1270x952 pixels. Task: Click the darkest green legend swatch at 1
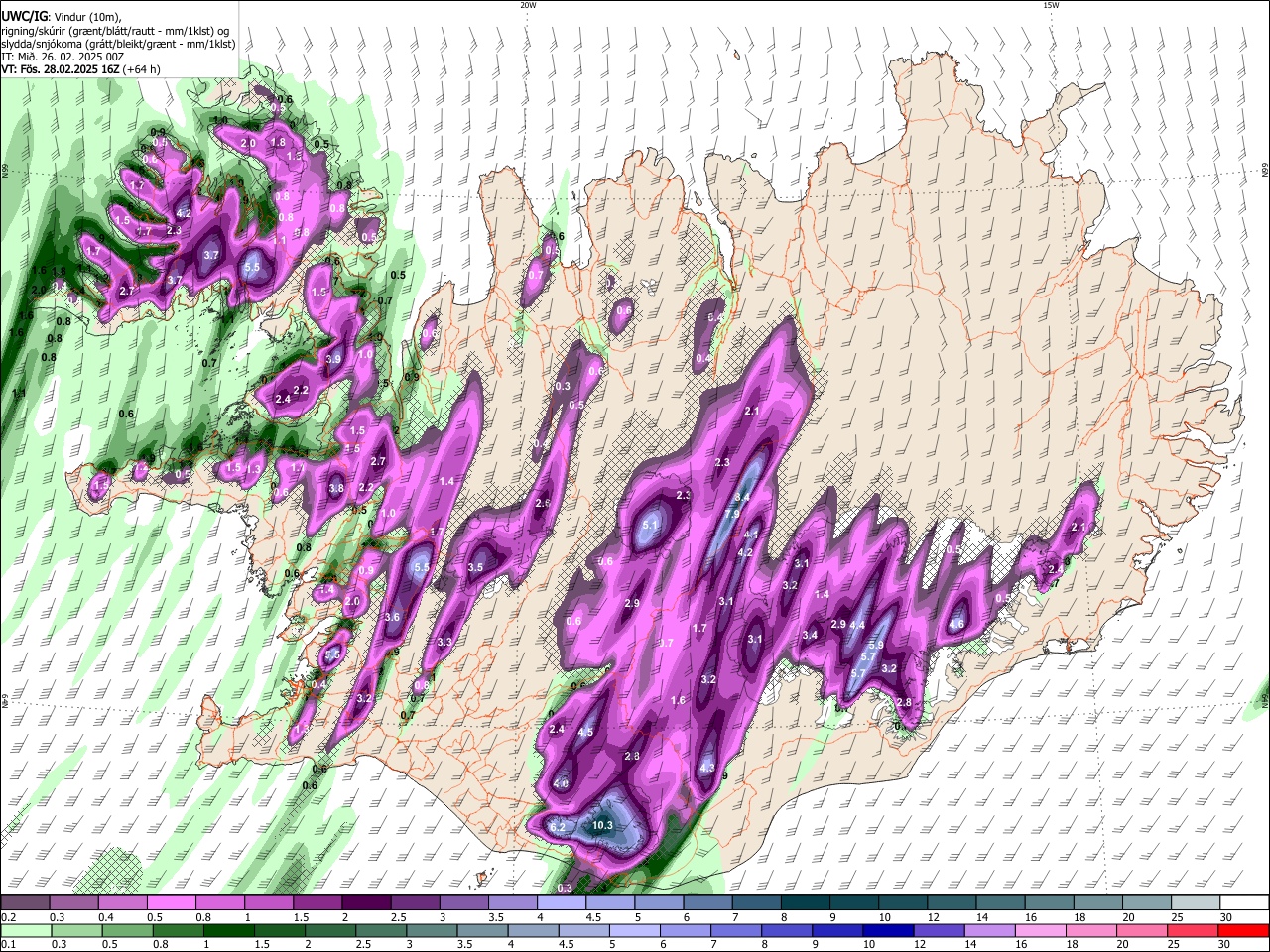click(229, 930)
